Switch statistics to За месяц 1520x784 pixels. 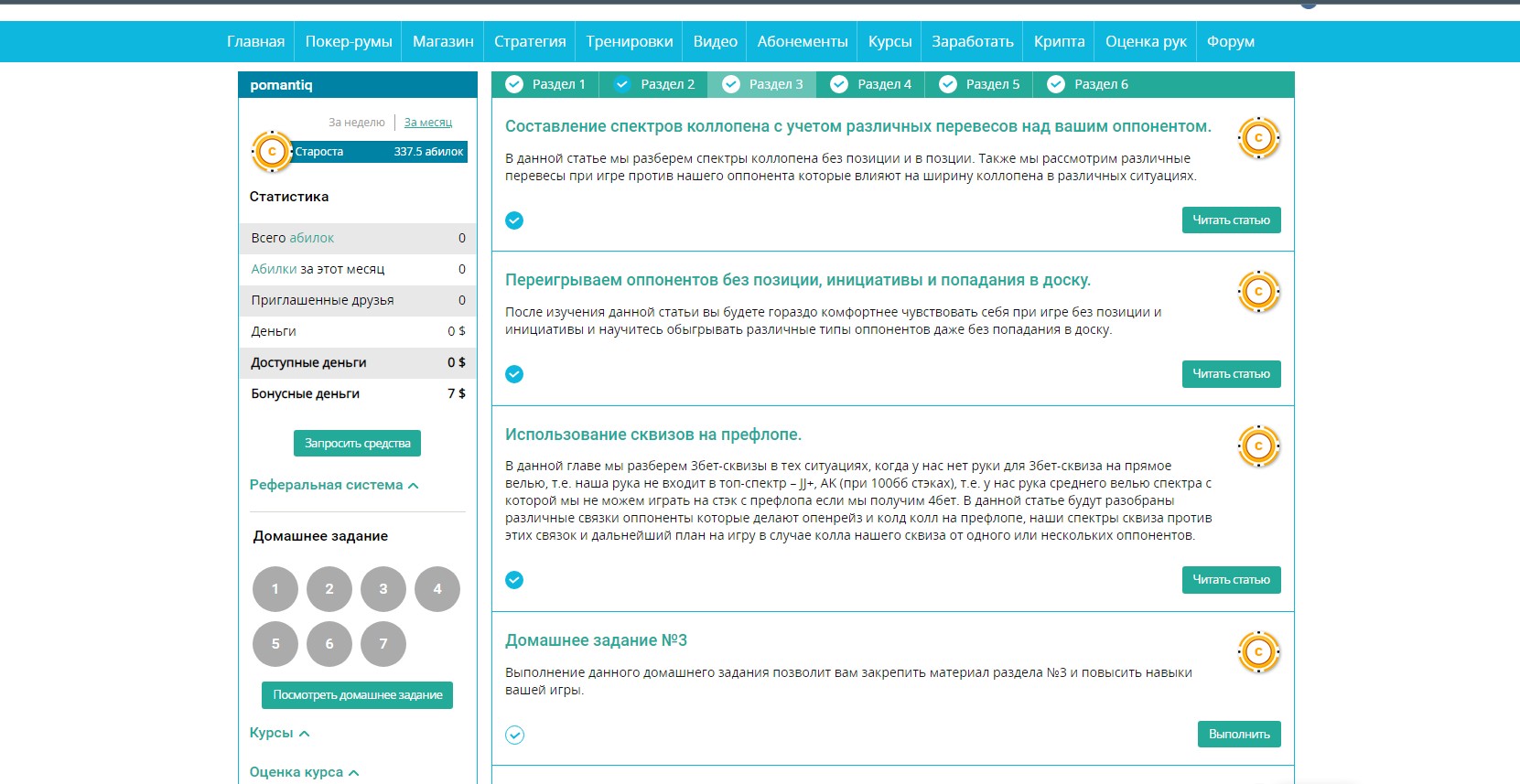point(428,123)
